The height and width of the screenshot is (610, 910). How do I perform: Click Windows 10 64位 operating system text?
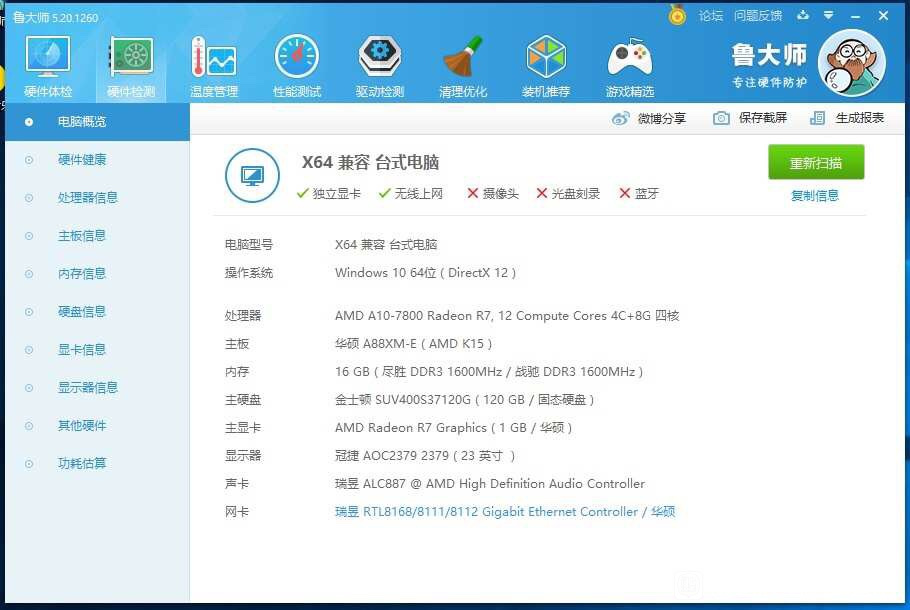pyautogui.click(x=425, y=273)
